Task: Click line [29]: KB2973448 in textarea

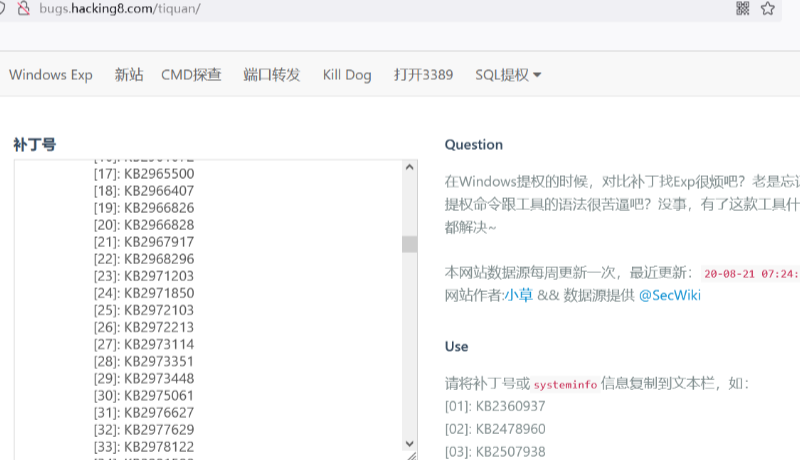Action: click(x=144, y=378)
